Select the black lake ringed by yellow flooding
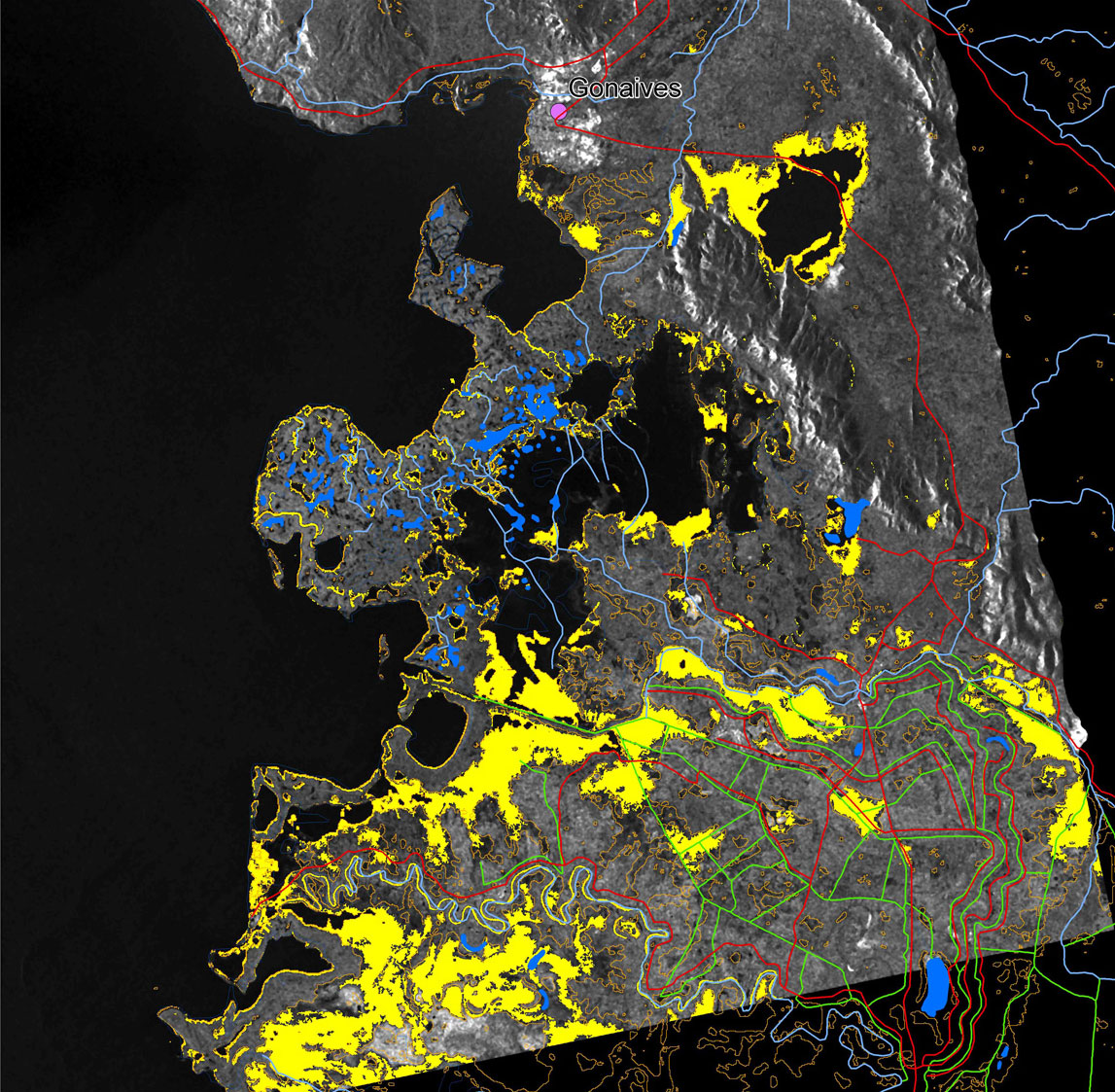 click(804, 211)
